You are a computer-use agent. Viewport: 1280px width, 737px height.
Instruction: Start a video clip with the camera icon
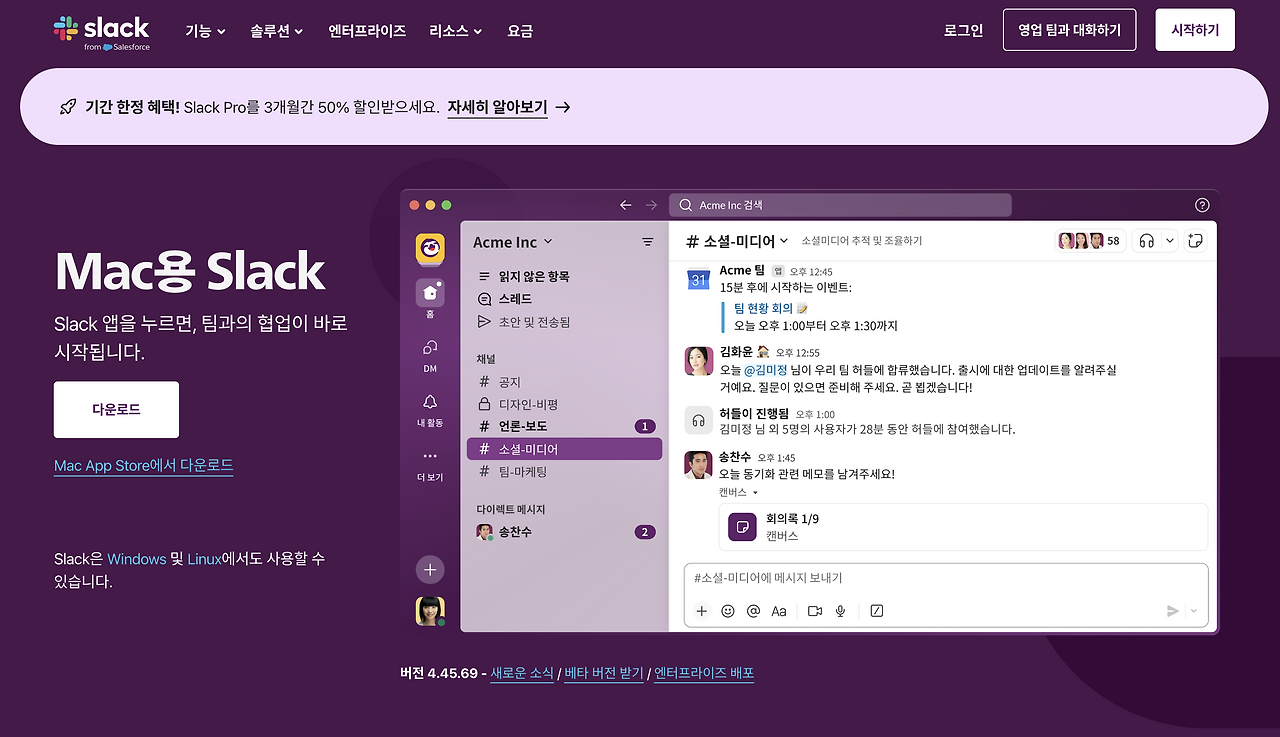[x=814, y=610]
